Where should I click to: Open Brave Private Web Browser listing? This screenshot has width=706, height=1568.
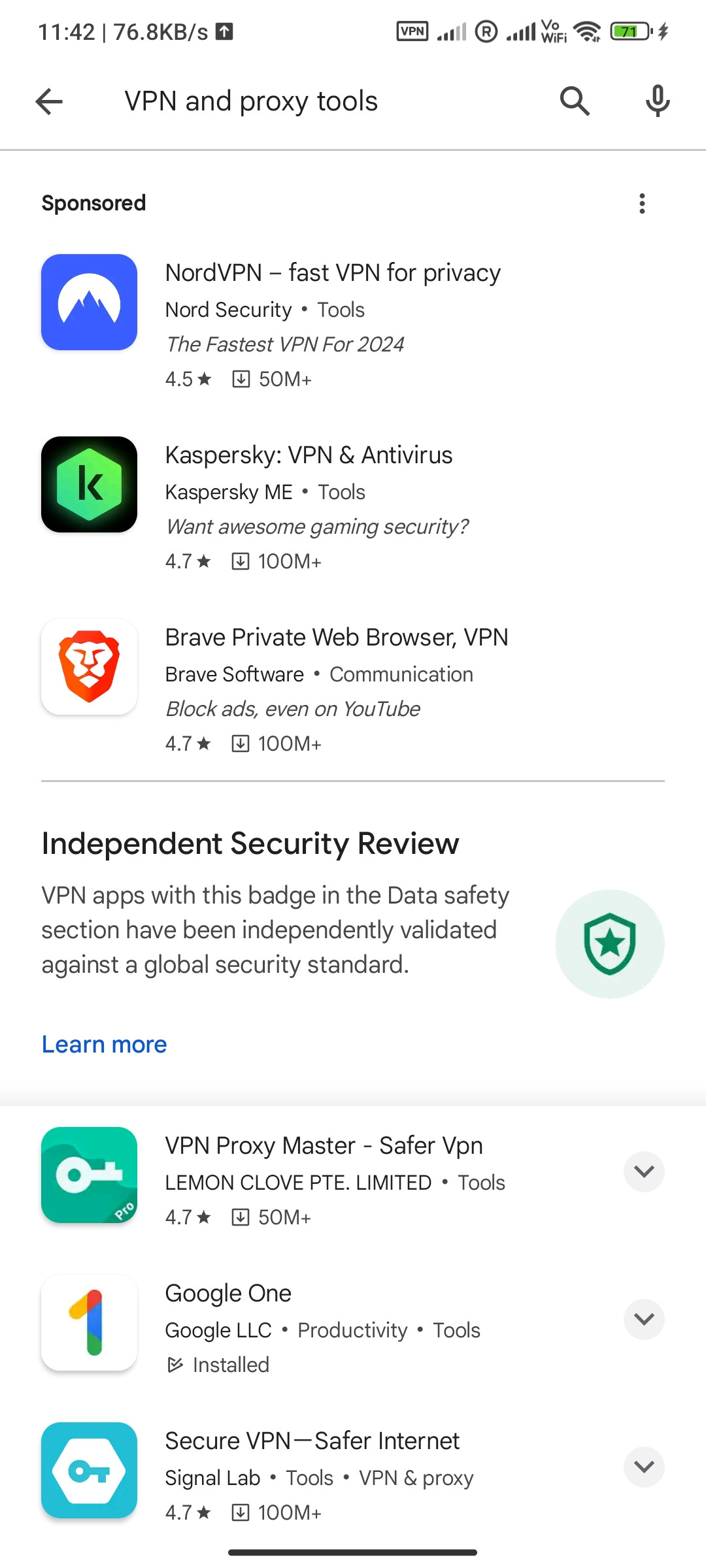click(337, 638)
